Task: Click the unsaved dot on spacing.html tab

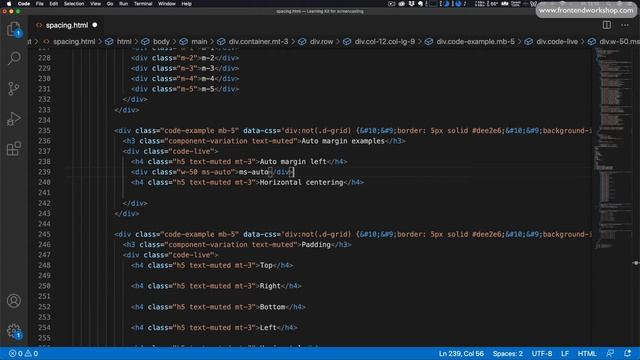Action: click(95, 25)
